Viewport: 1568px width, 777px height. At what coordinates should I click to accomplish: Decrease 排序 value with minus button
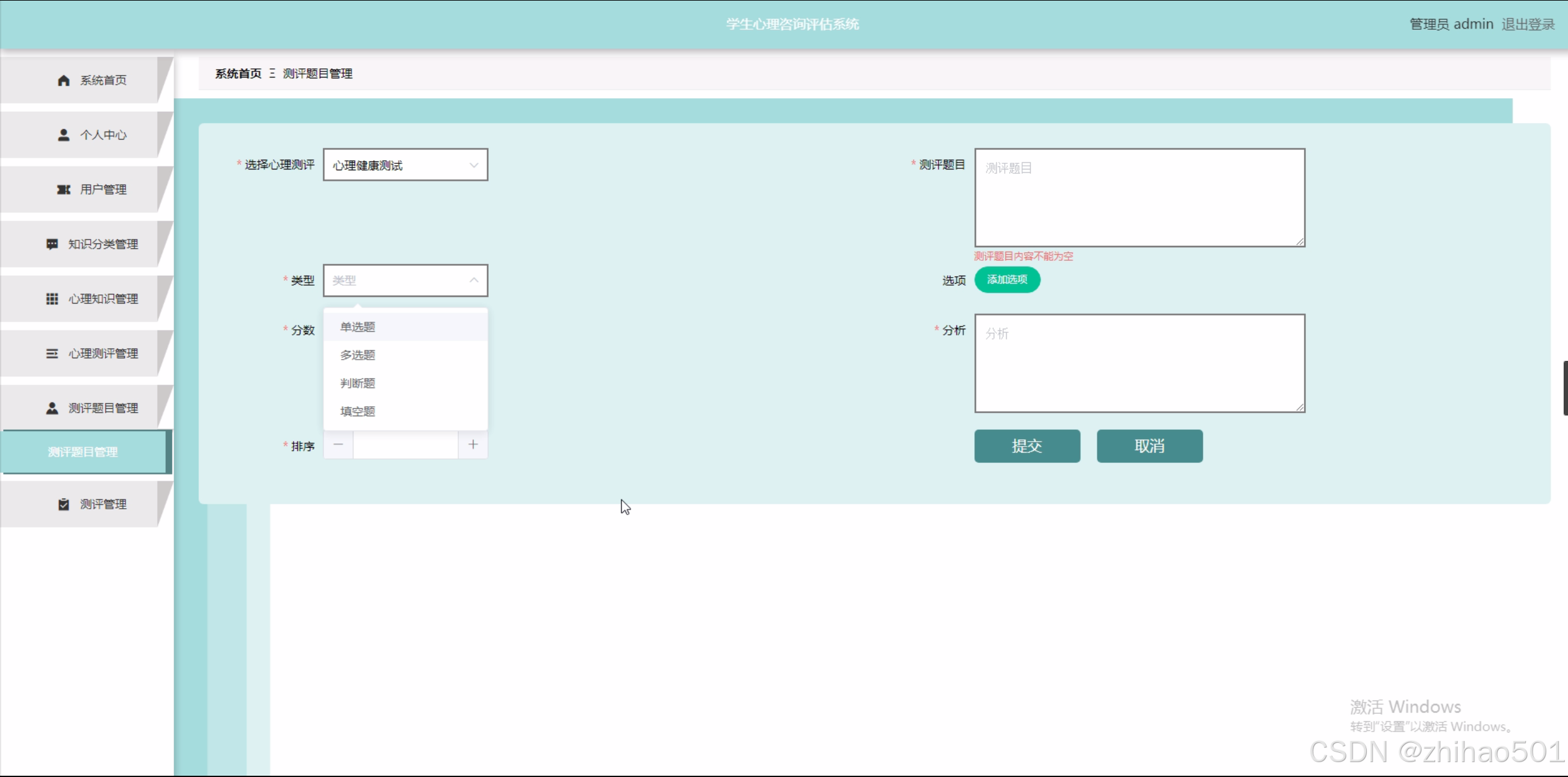coord(338,445)
